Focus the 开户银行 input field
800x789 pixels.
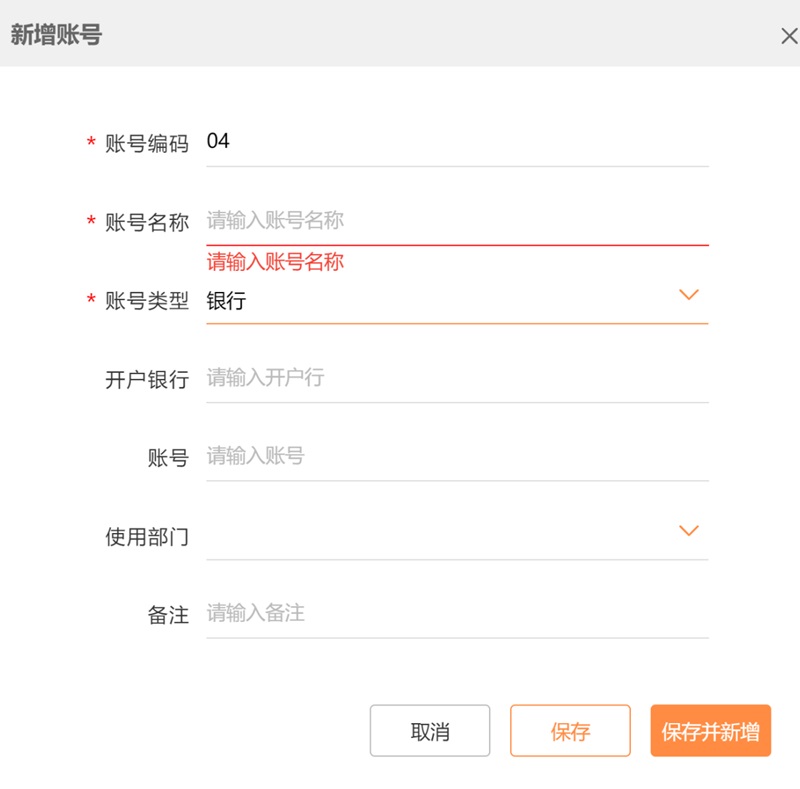[456, 378]
